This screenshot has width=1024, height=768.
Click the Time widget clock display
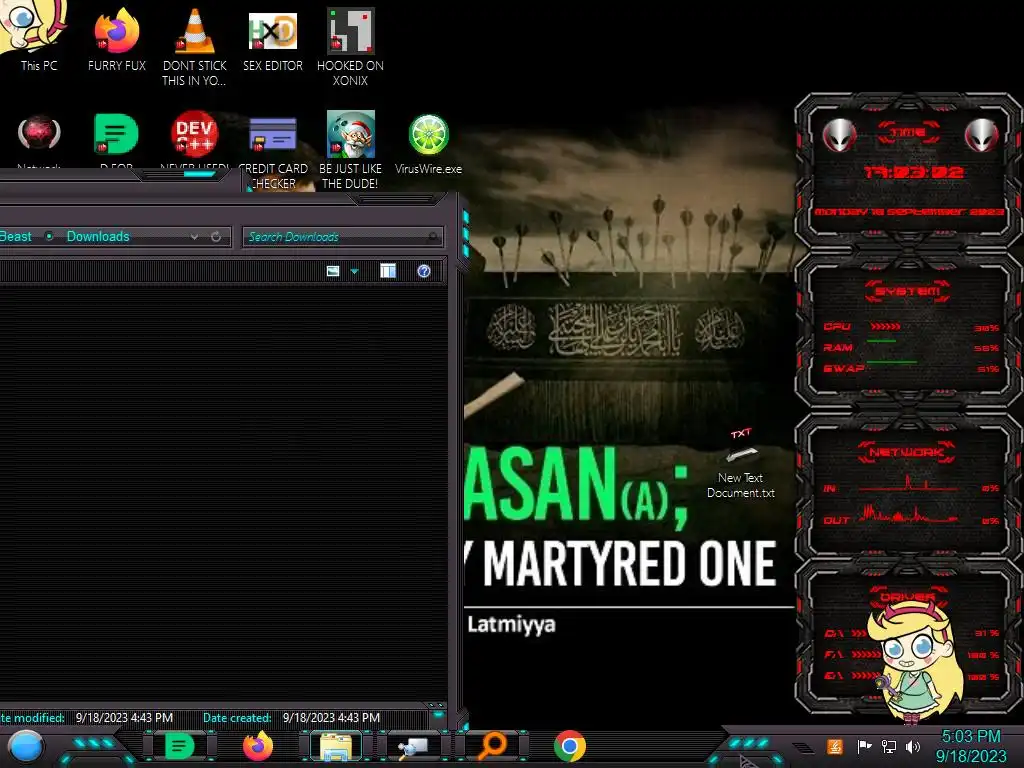[913, 172]
